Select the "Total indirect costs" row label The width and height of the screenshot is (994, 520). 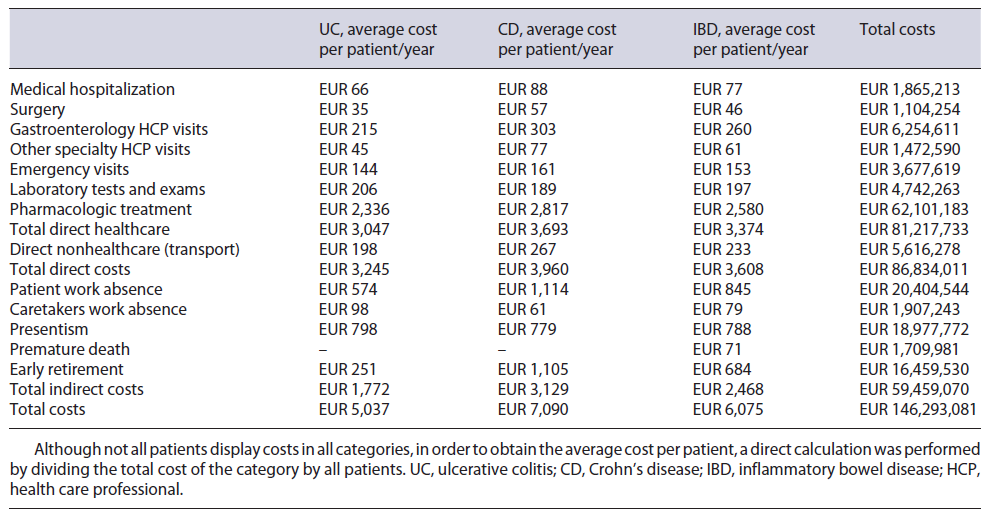point(77,389)
